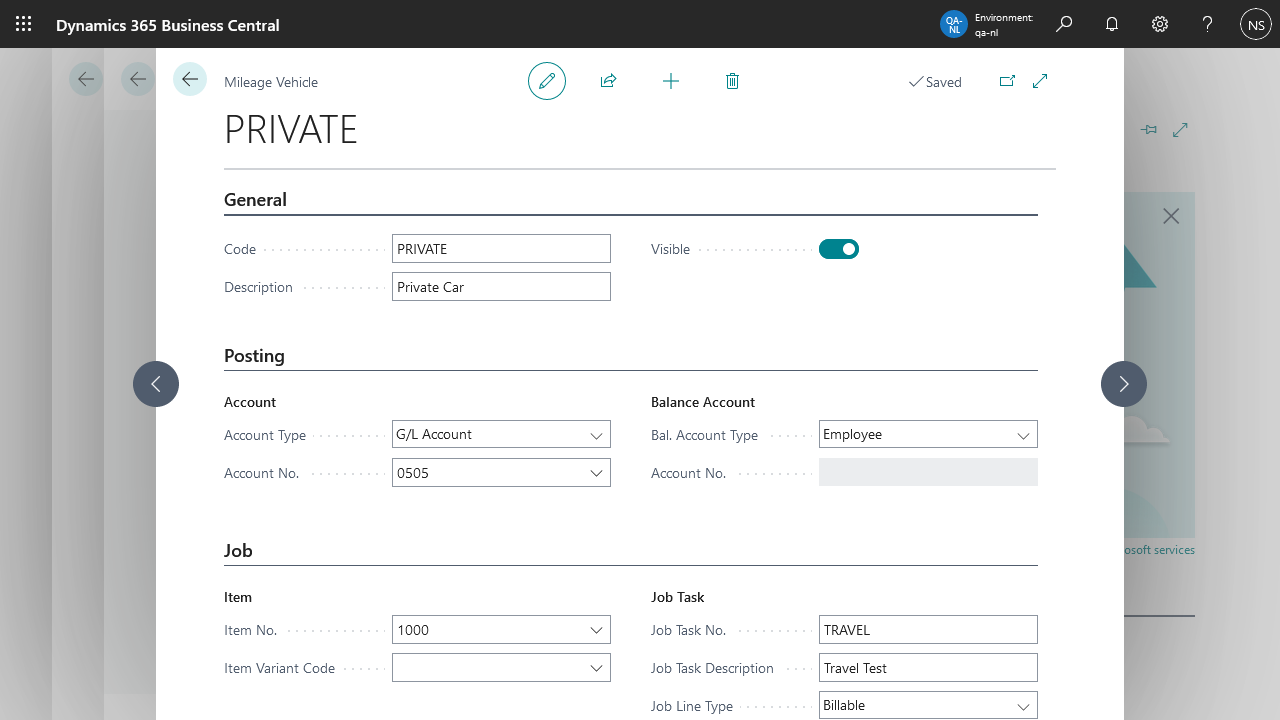Screen dimensions: 1280x720
Task: Click the Description input field
Action: [501, 287]
